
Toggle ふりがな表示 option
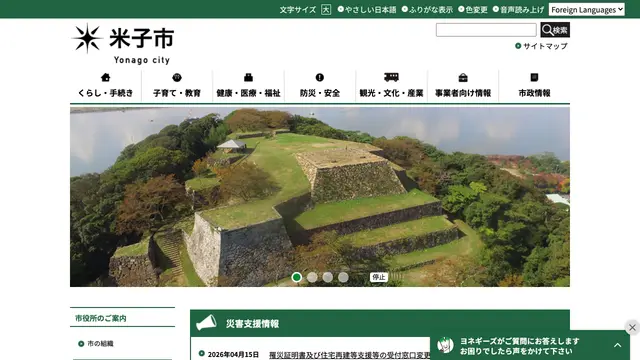point(427,9)
